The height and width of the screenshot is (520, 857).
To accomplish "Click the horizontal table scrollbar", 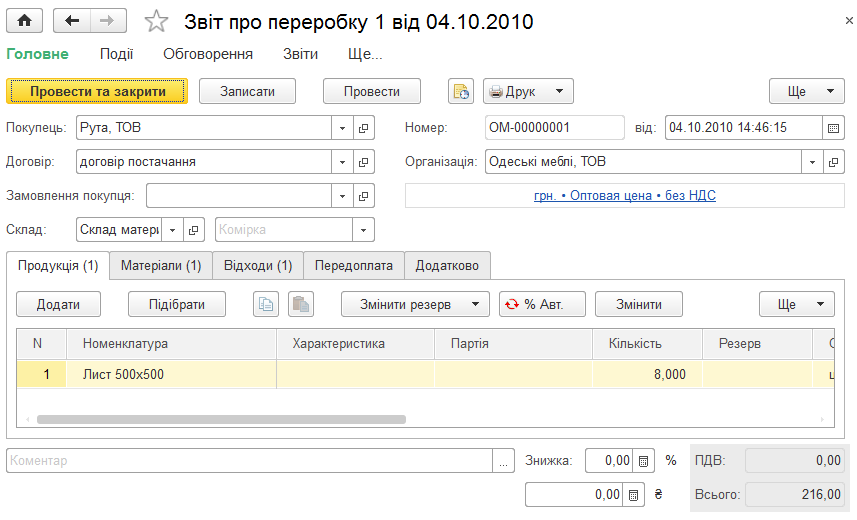I will tap(221, 419).
